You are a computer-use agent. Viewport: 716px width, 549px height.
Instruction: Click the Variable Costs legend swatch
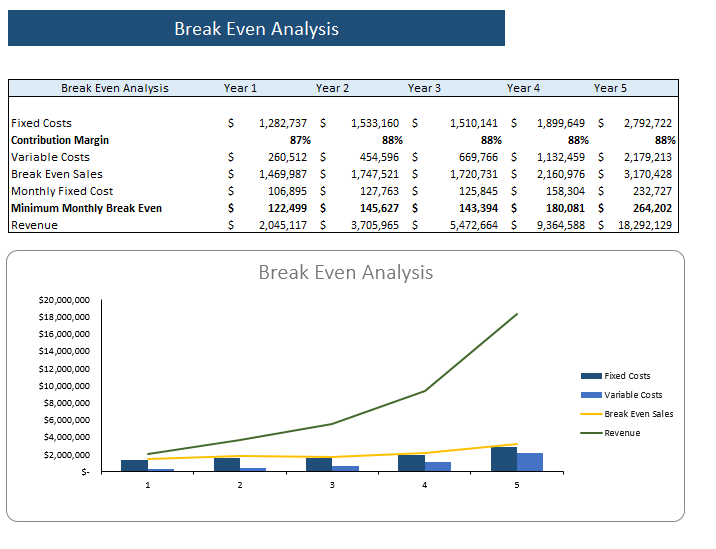(591, 395)
